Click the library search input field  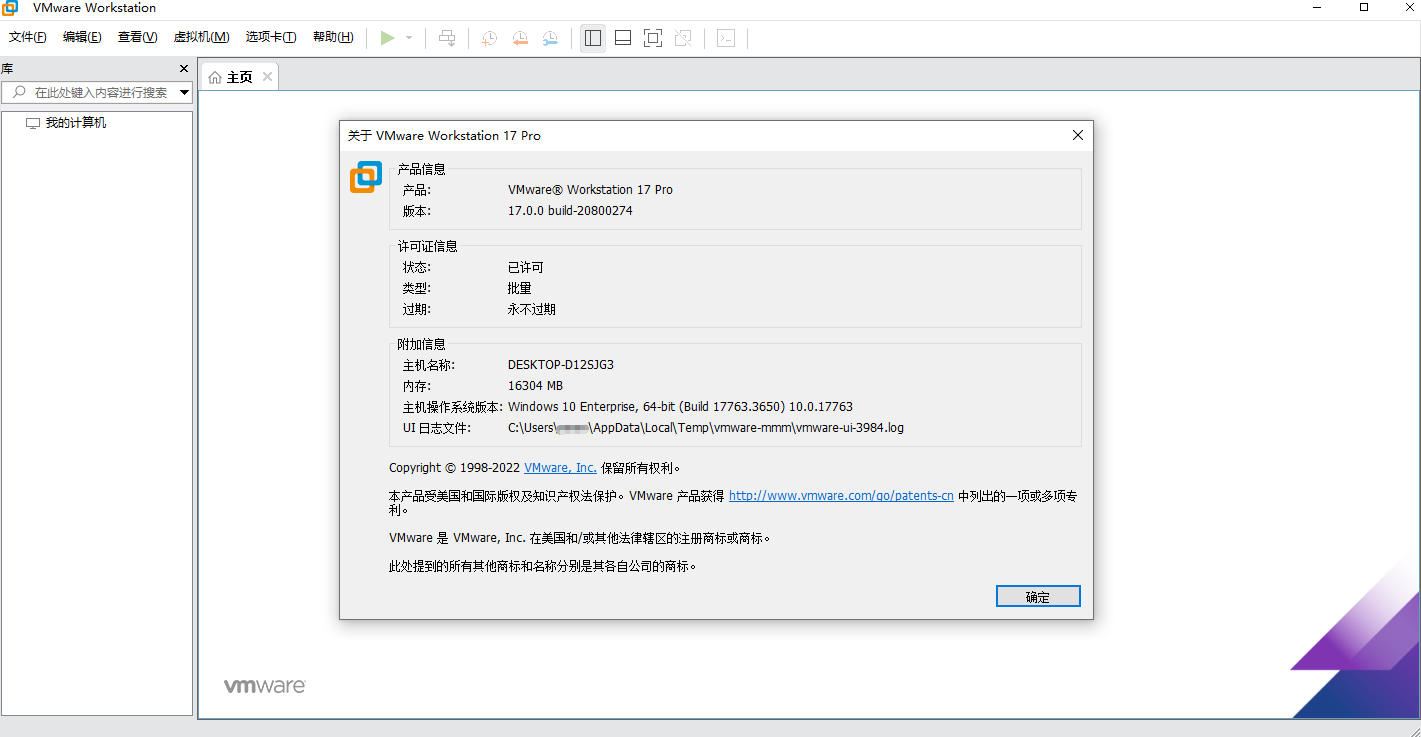[98, 92]
